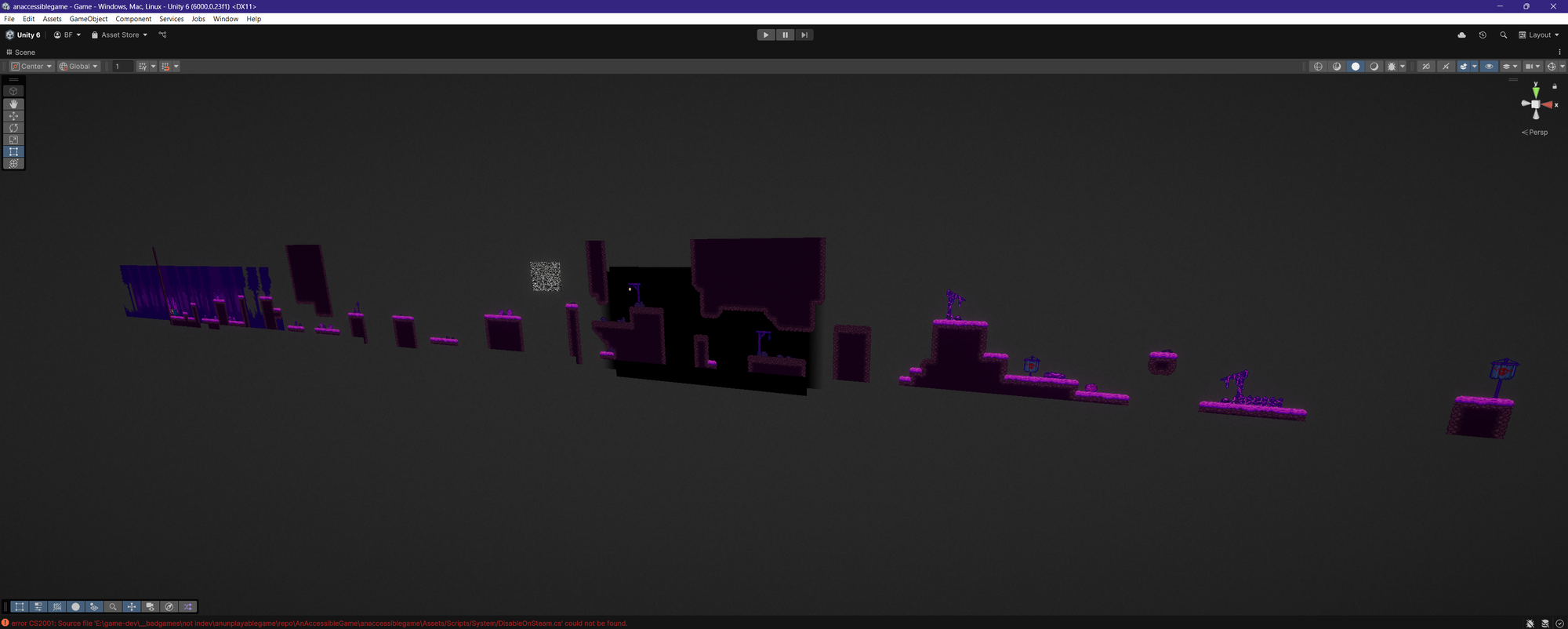Select unlit draw mode icon
Image resolution: width=1568 pixels, height=629 pixels.
tap(1374, 67)
